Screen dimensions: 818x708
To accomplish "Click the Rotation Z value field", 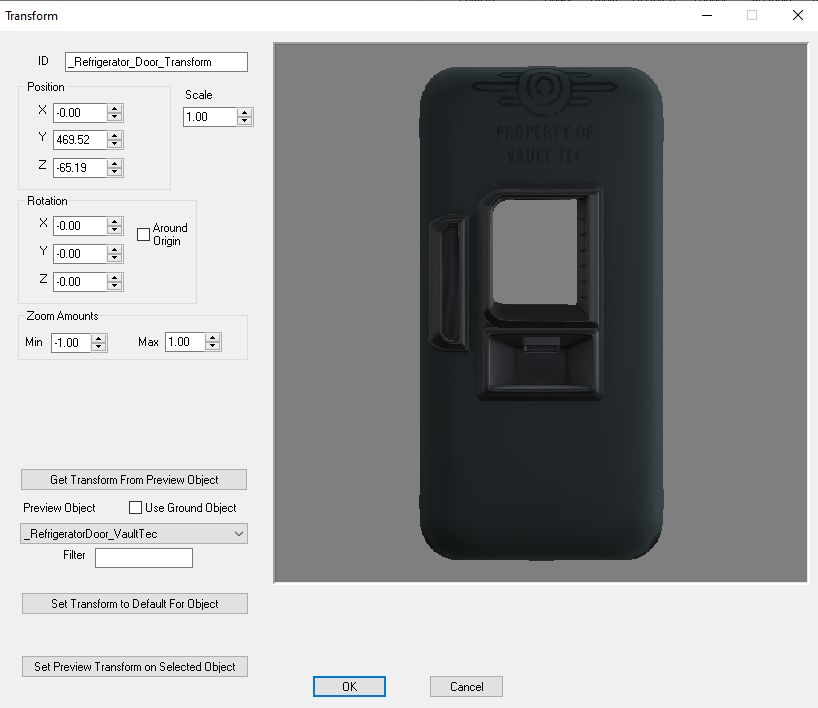I will [x=80, y=282].
